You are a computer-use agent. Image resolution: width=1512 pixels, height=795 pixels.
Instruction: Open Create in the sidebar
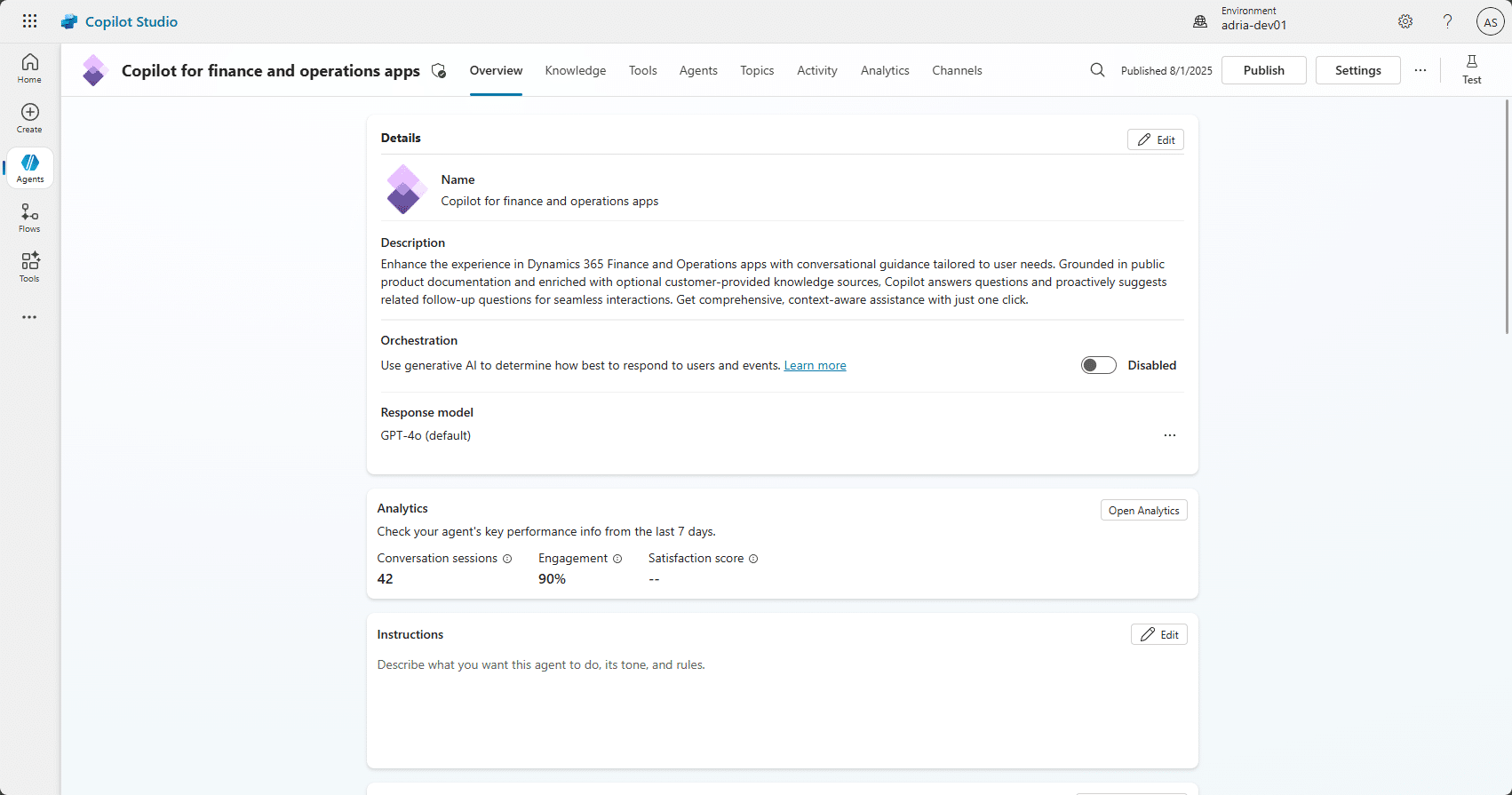point(29,118)
